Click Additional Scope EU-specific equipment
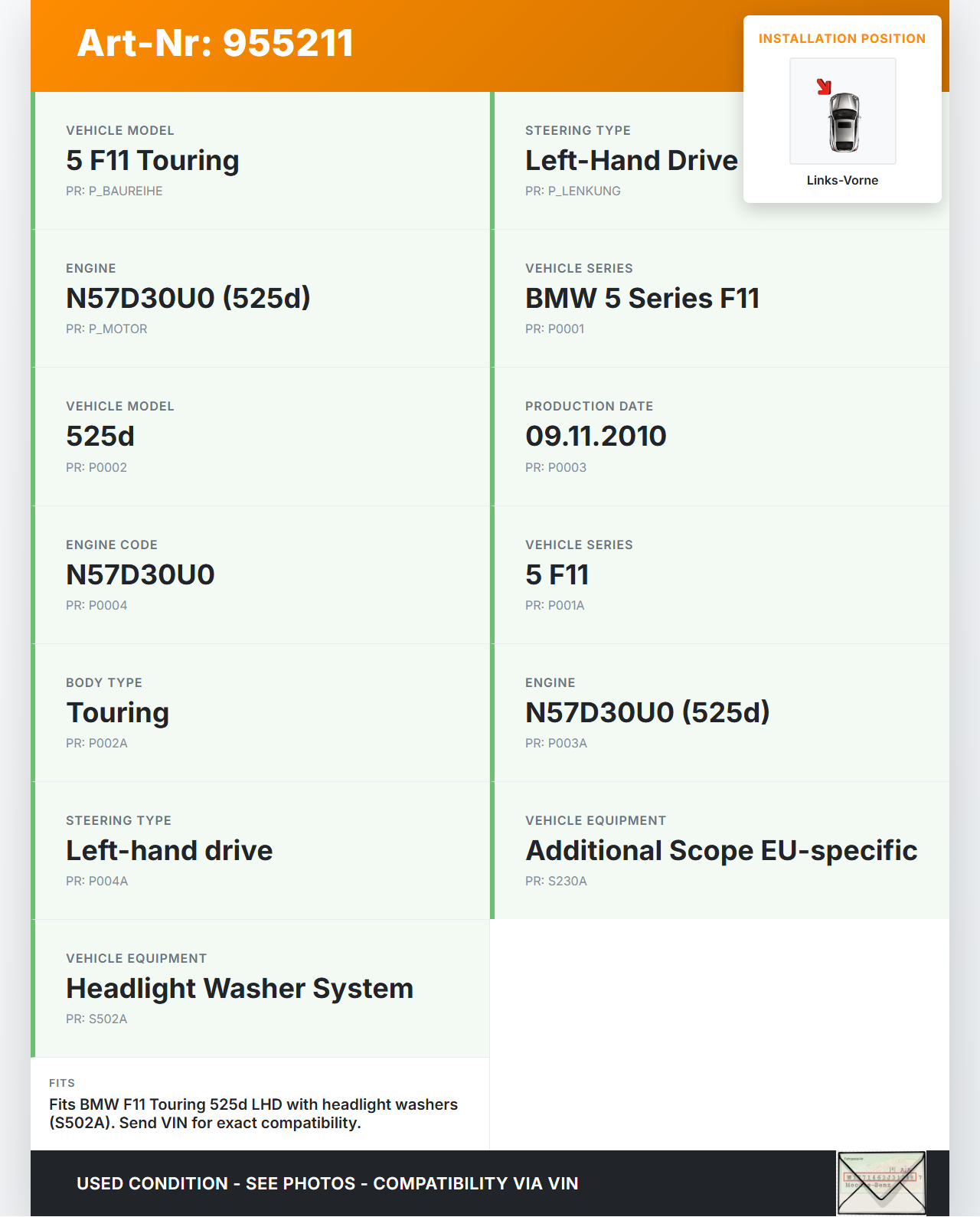 [x=720, y=851]
